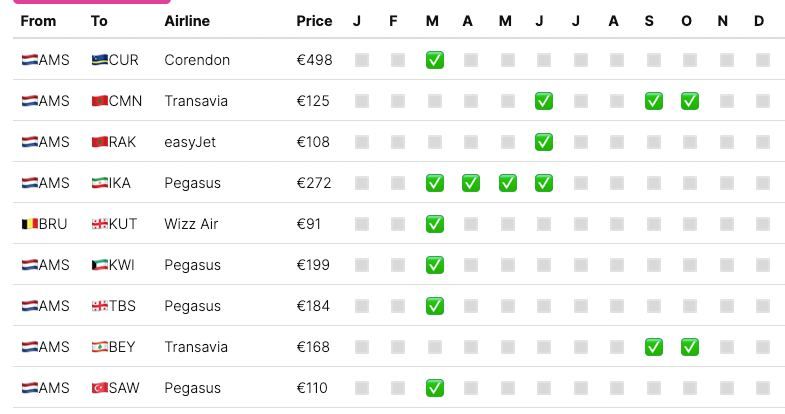Uncheck September for the Transavia BEY flight
Image resolution: width=785 pixels, height=414 pixels.
653,347
